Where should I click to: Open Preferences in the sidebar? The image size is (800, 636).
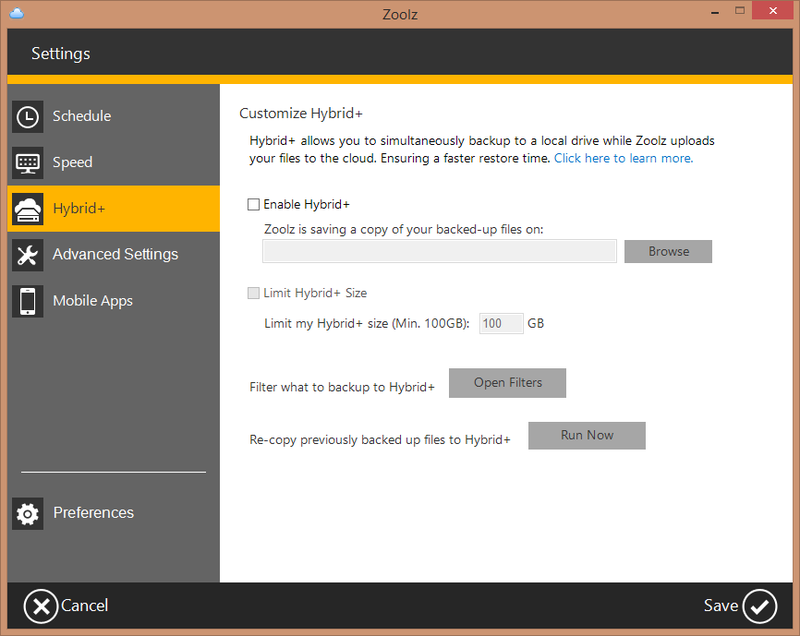[x=114, y=513]
